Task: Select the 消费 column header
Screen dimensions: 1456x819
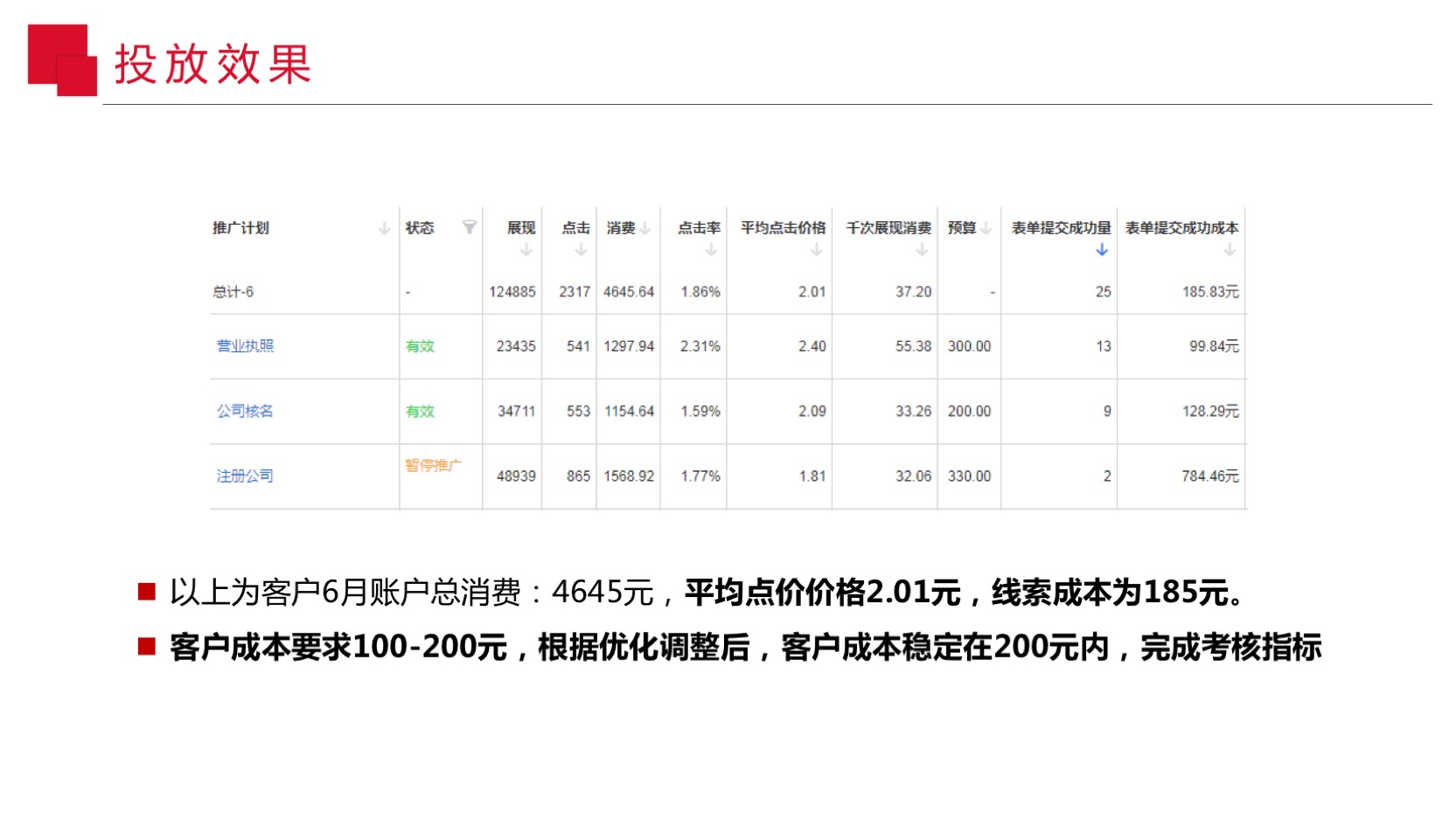Action: point(621,228)
